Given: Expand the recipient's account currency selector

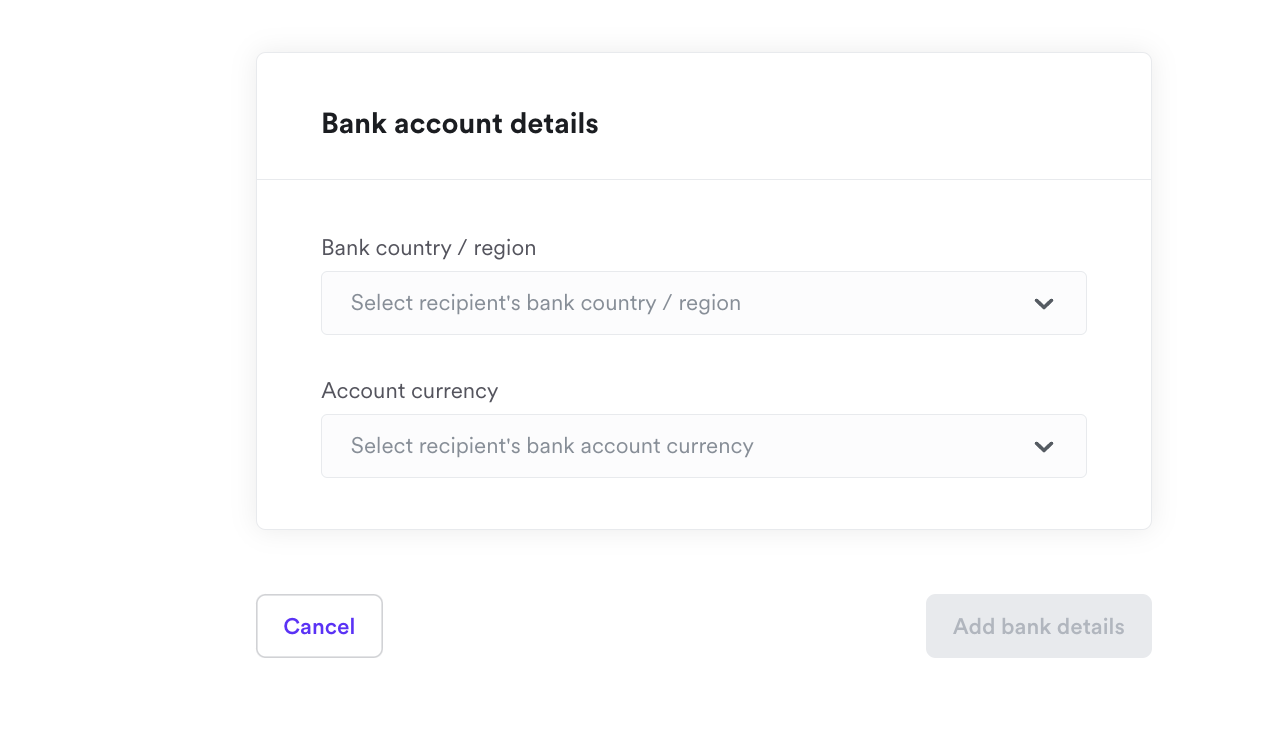Looking at the screenshot, I should point(703,446).
